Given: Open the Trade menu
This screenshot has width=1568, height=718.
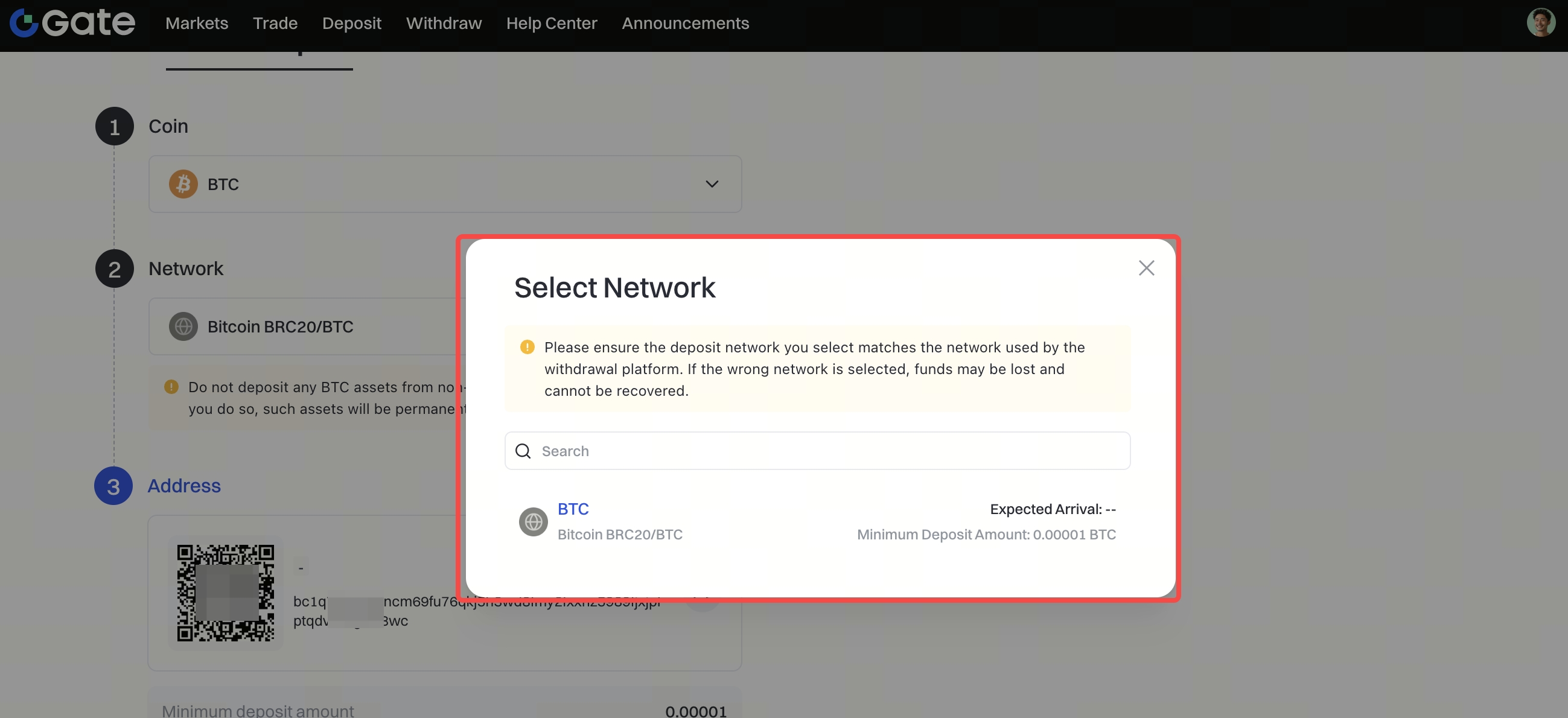Looking at the screenshot, I should pyautogui.click(x=275, y=23).
